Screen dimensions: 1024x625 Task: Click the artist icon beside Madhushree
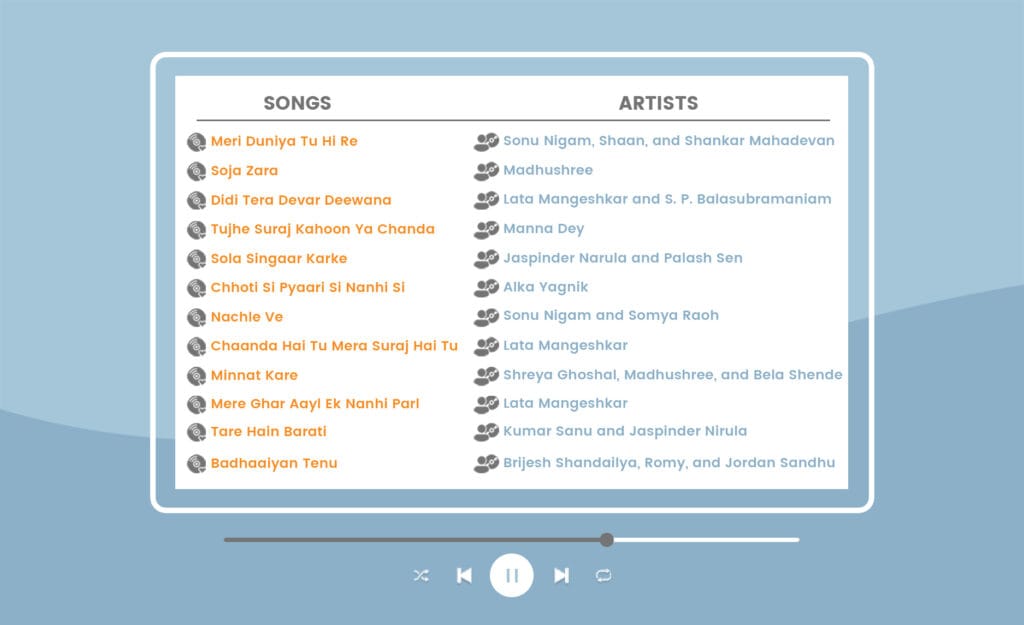tap(486, 170)
